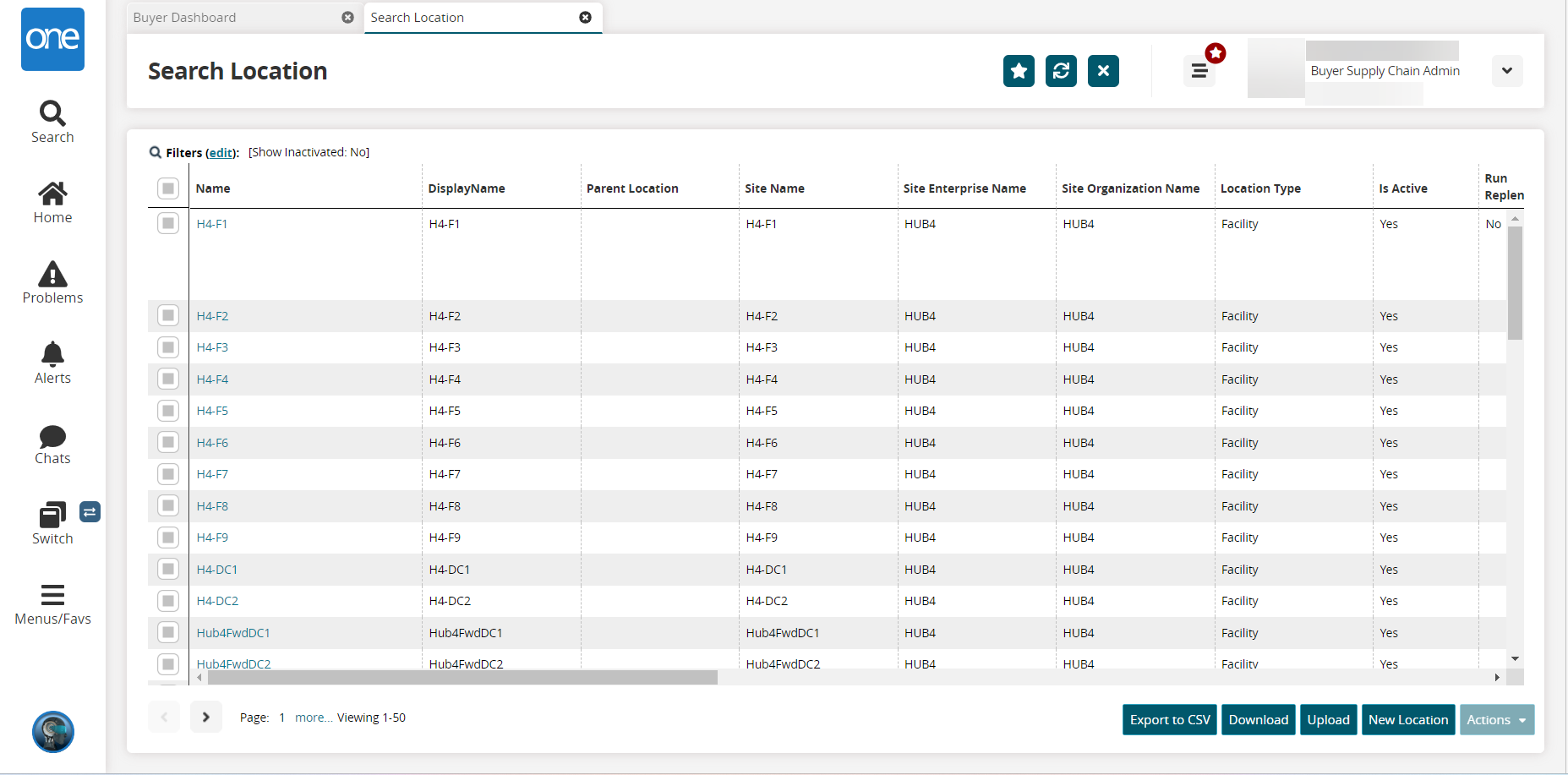Open H4-F8 location link
The image size is (1568, 775).
[212, 506]
